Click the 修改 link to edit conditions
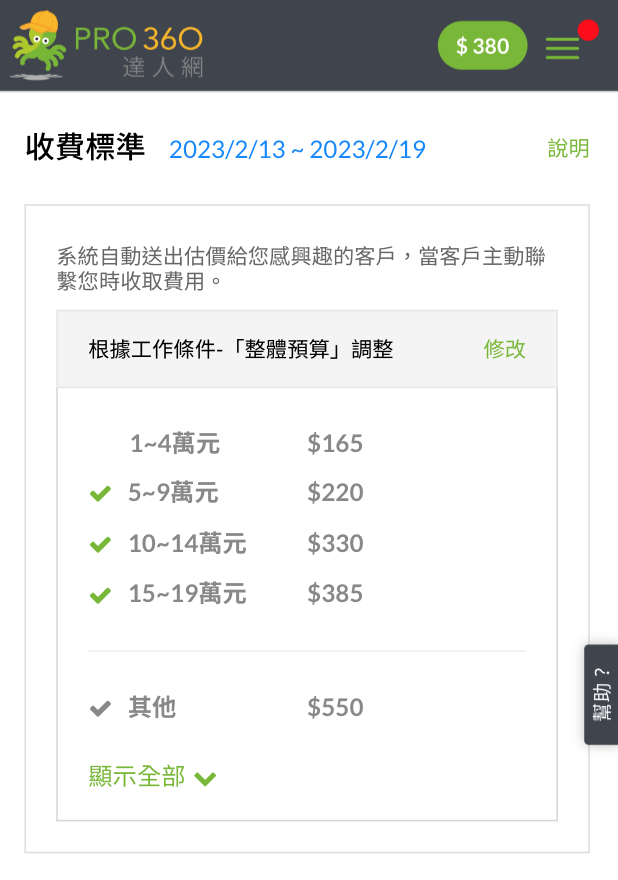Screen dimensions: 618x880 click(x=504, y=349)
